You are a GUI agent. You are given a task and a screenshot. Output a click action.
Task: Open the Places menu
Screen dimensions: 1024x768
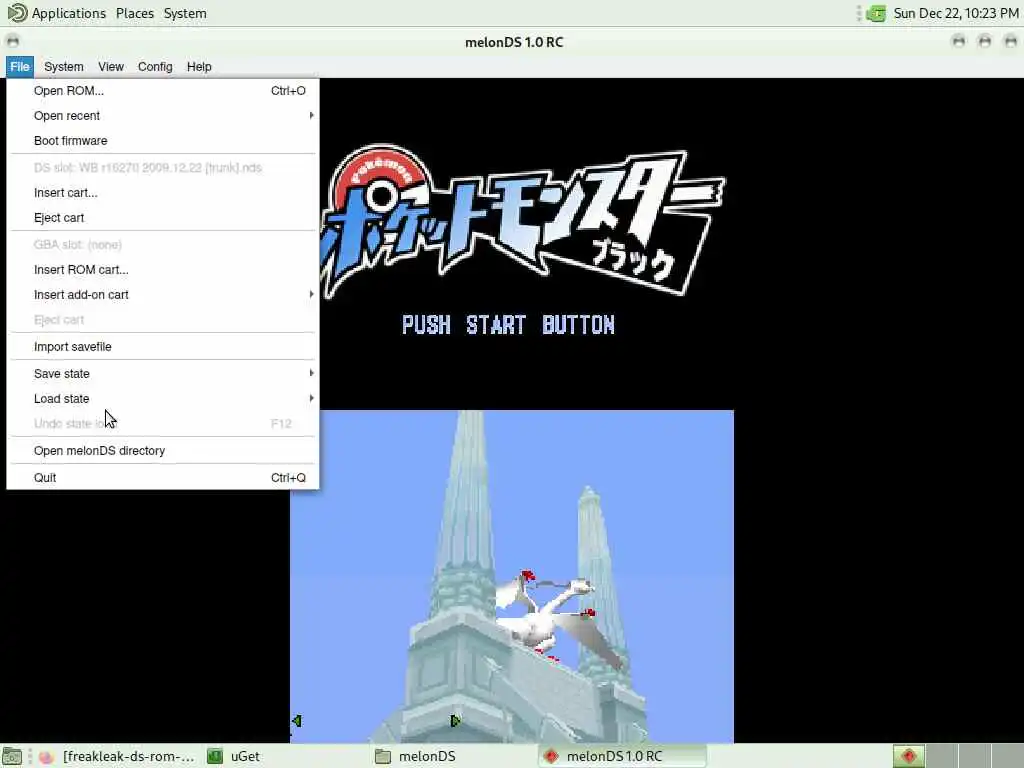(135, 13)
